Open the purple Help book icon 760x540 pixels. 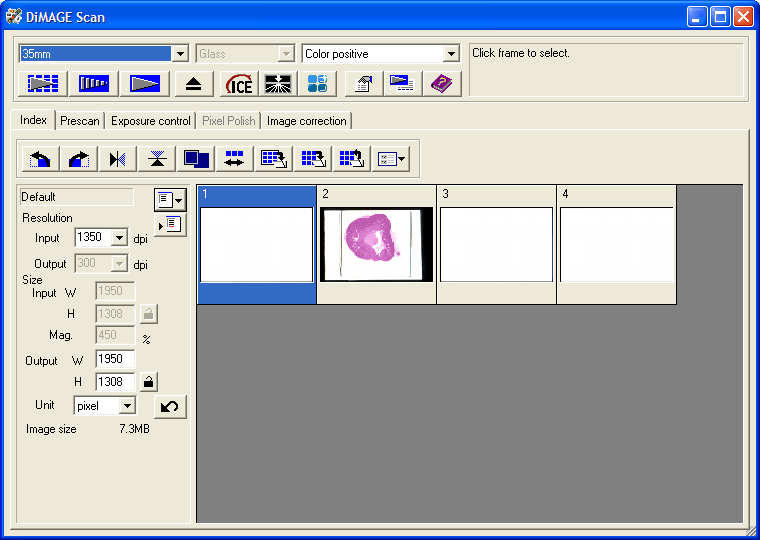[x=442, y=83]
